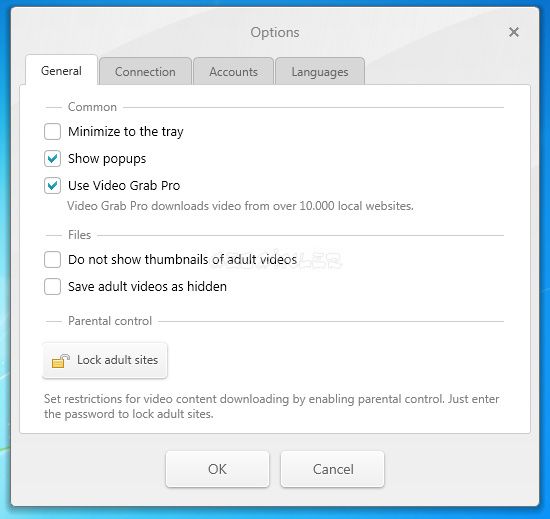
Task: Confirm settings with the OK button
Action: [217, 469]
